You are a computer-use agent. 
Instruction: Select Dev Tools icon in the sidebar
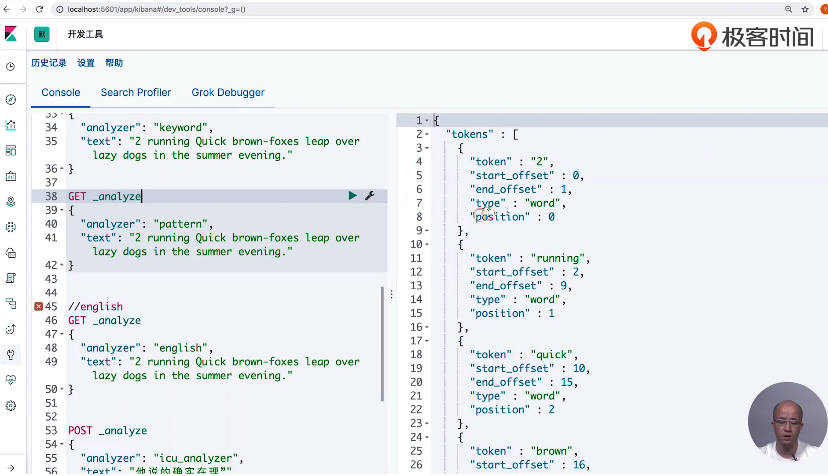pos(11,354)
